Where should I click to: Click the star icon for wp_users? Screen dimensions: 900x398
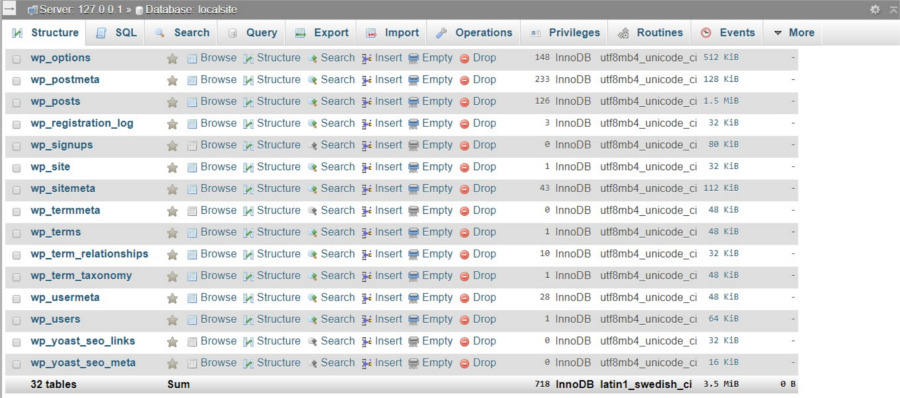point(172,320)
